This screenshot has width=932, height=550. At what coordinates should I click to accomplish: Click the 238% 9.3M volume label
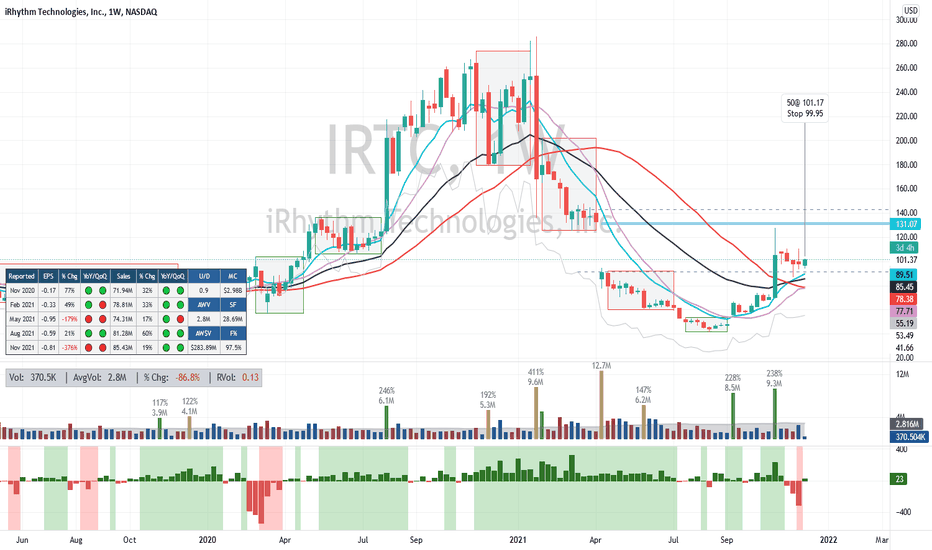[x=774, y=379]
